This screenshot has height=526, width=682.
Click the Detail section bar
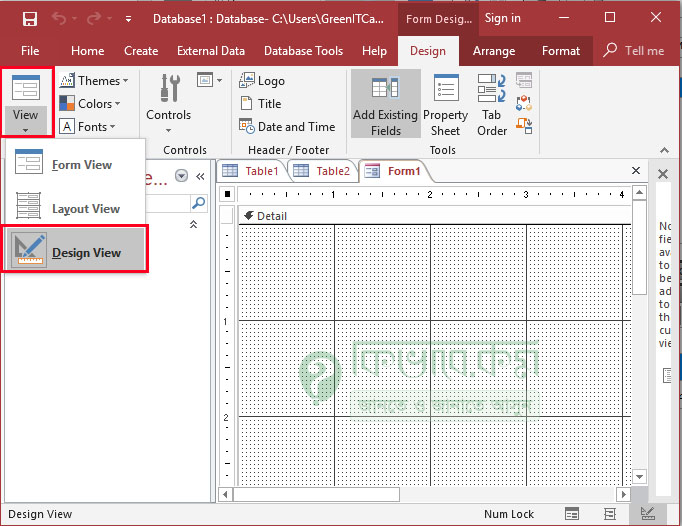pyautogui.click(x=434, y=216)
